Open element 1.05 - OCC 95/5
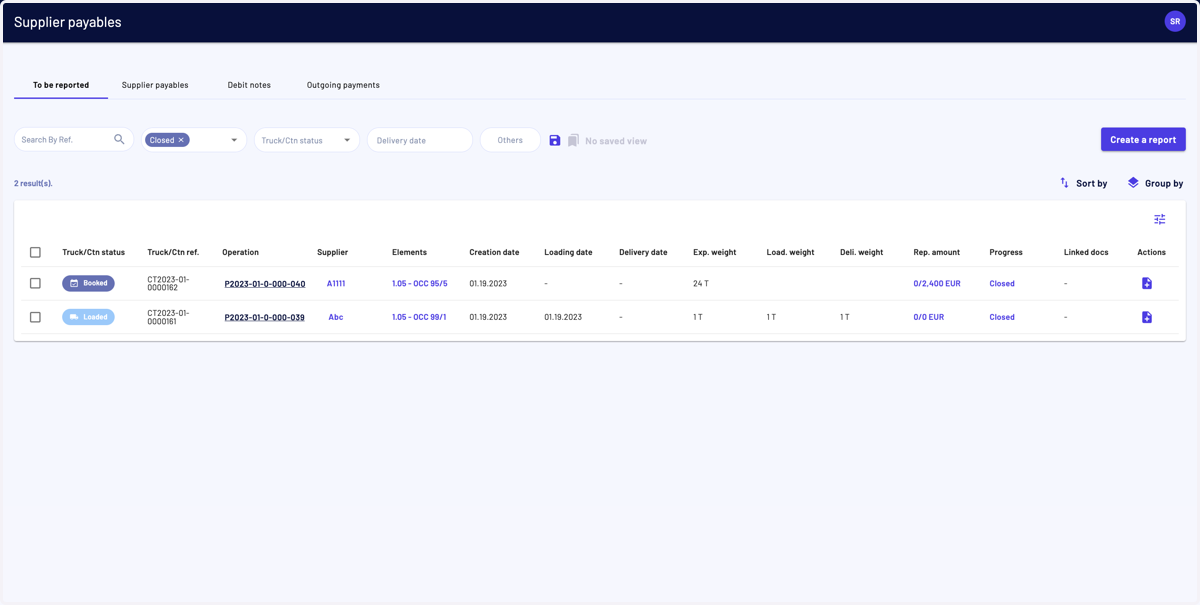 click(420, 284)
